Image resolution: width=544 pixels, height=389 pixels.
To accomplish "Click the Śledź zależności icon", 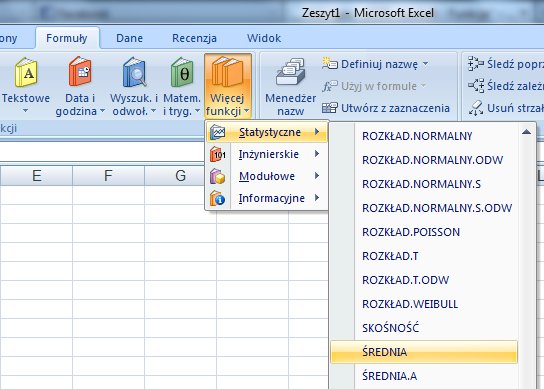I will click(x=476, y=86).
